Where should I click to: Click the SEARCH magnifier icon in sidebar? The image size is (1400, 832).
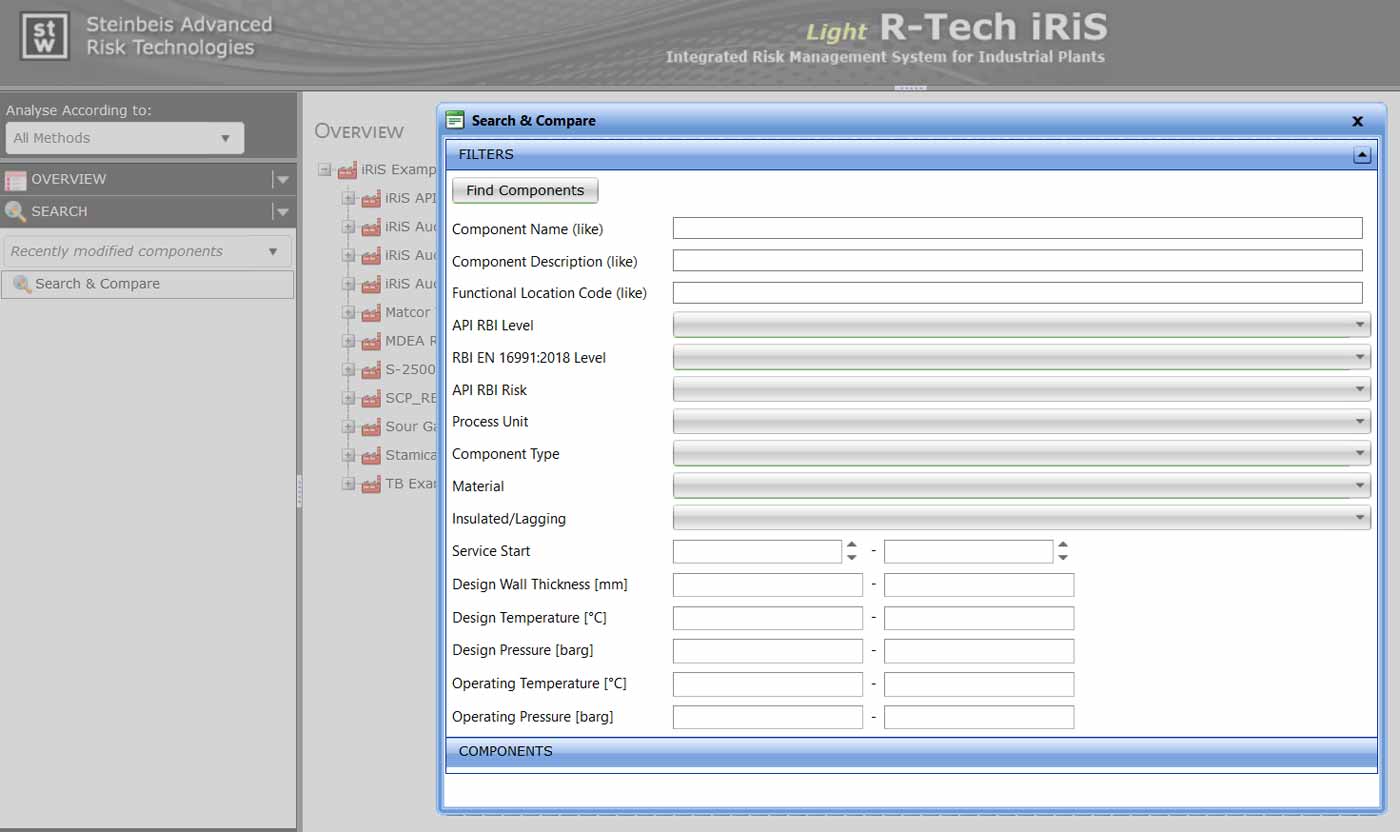[x=15, y=211]
